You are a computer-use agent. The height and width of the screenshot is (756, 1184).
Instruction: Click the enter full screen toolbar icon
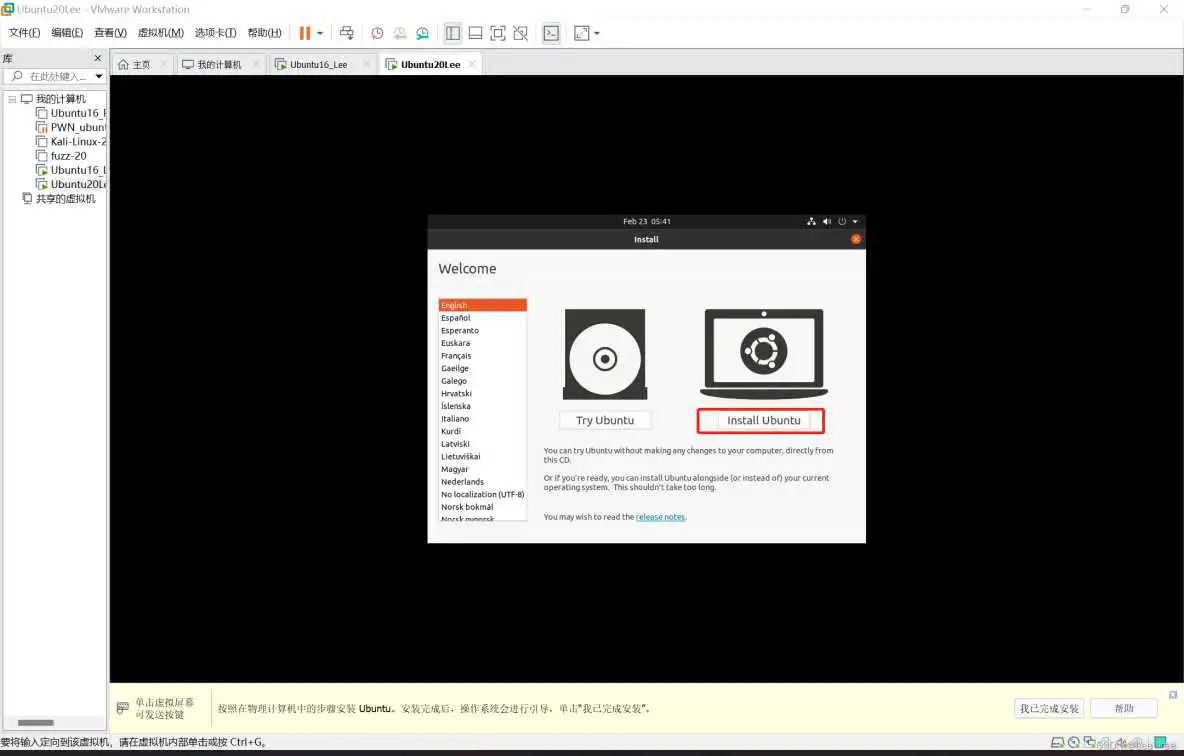pos(498,33)
